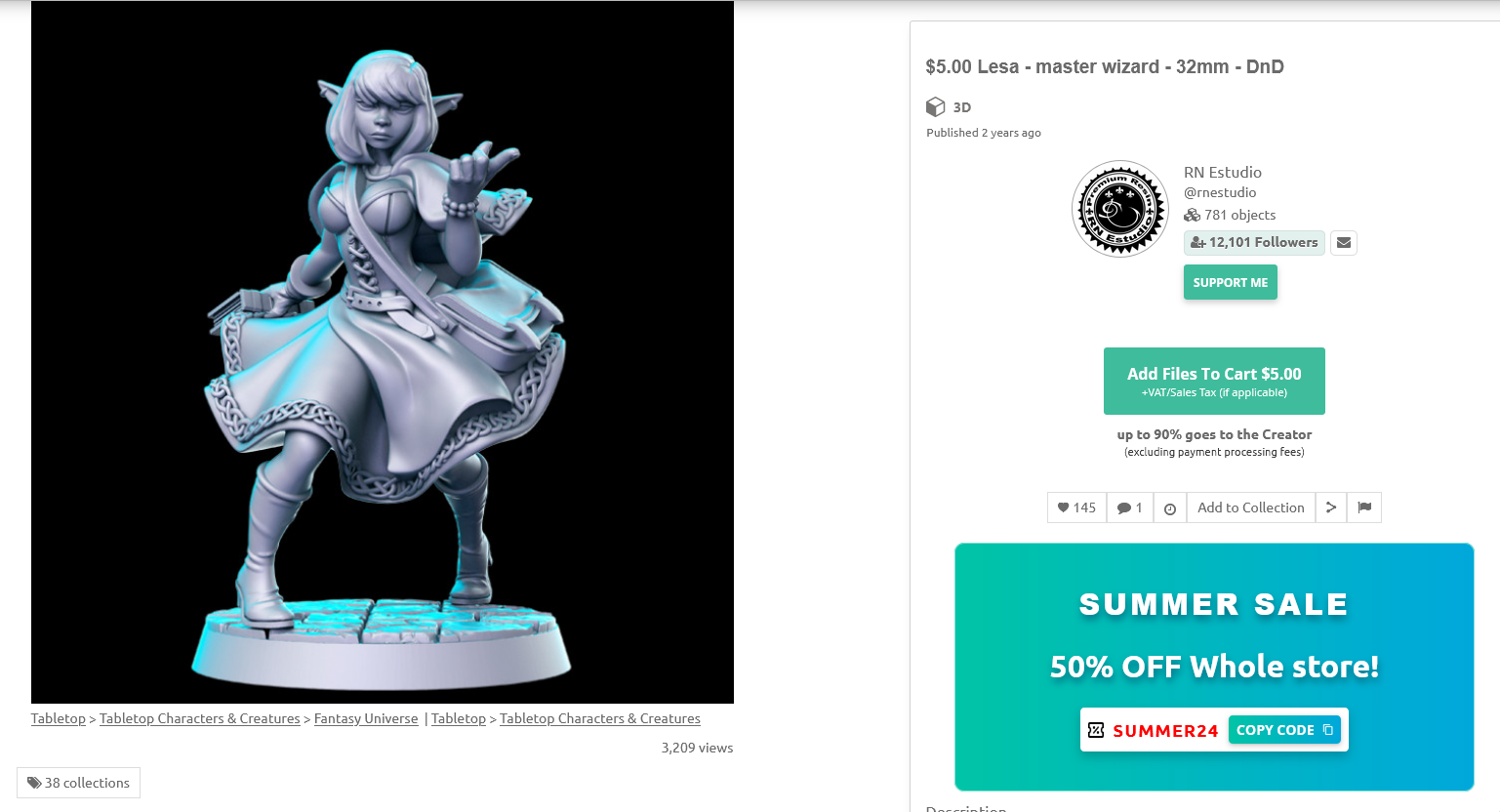The image size is (1500, 812).
Task: Click RN Estudio round logo avatar
Action: tap(1119, 209)
